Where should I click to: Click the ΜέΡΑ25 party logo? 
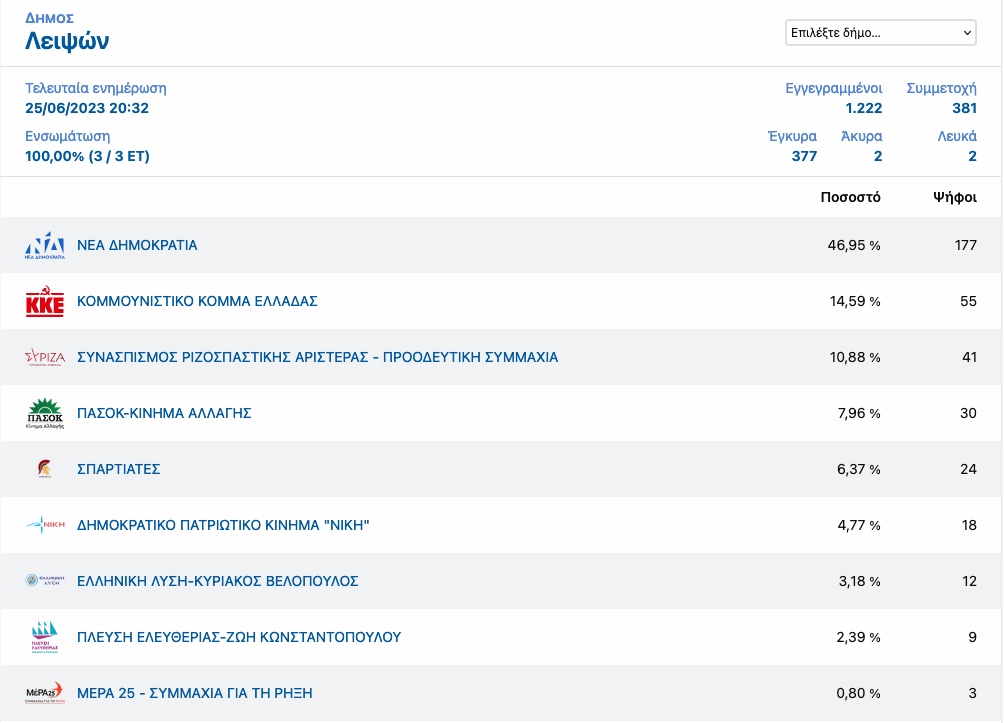(45, 693)
